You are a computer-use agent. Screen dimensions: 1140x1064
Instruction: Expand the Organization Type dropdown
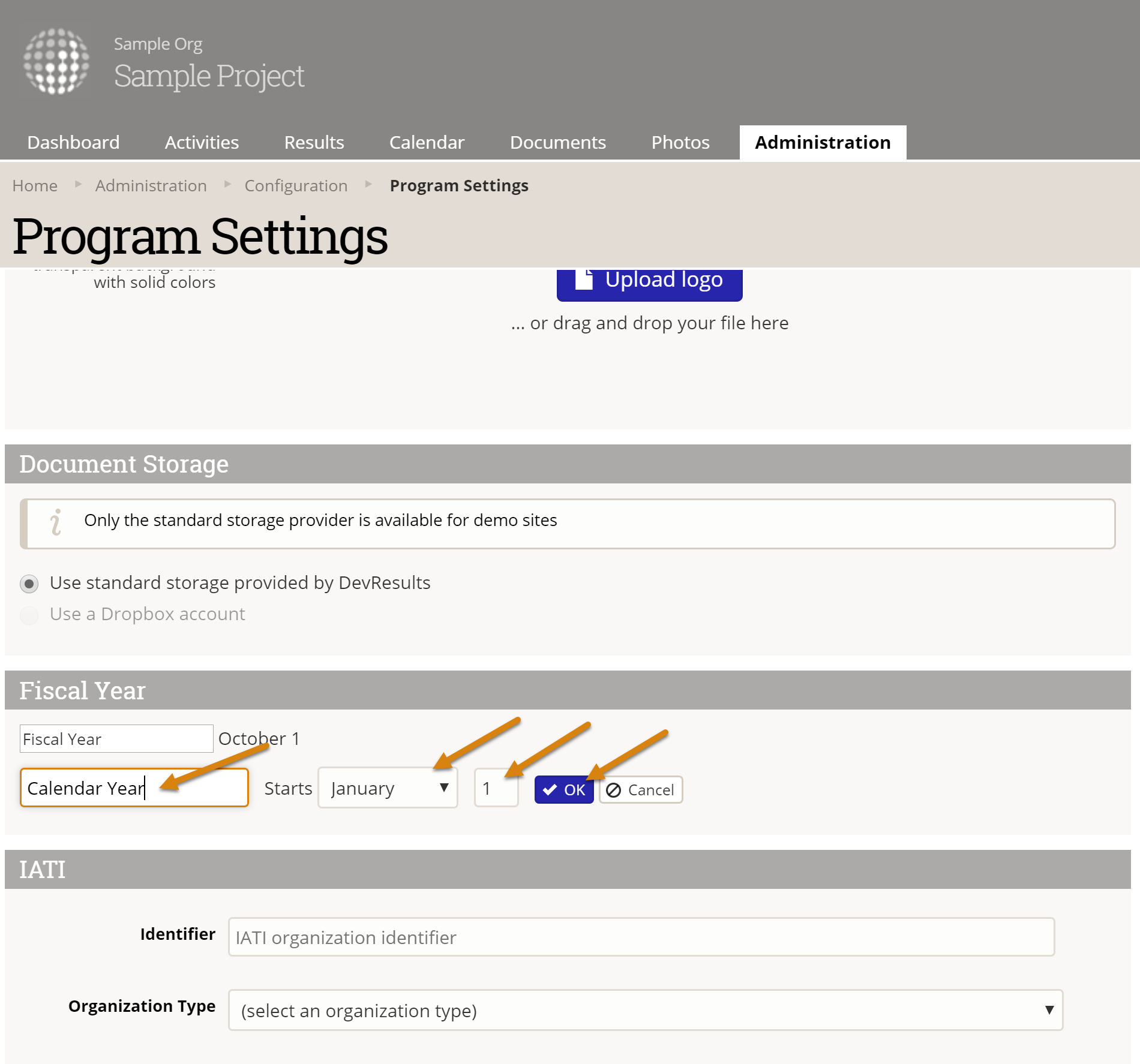pyautogui.click(x=645, y=1011)
